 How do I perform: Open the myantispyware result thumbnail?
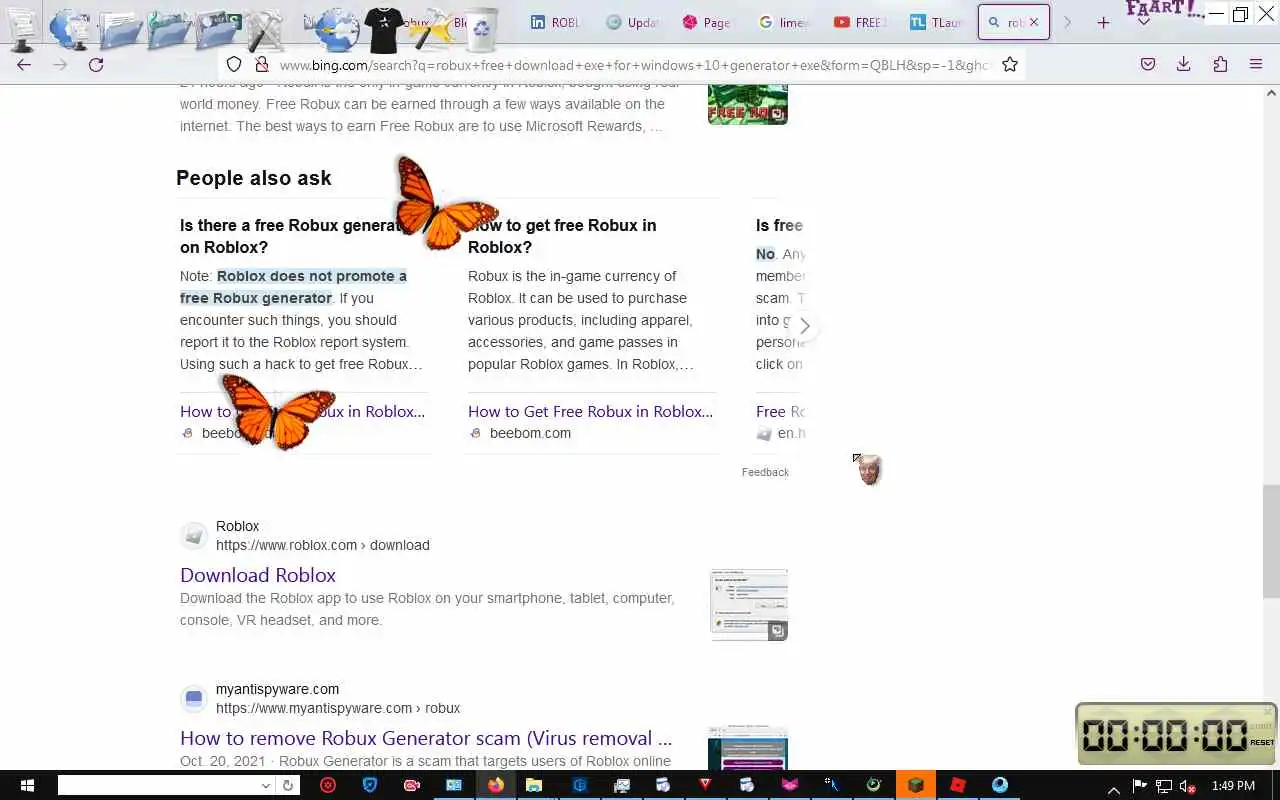(x=748, y=748)
